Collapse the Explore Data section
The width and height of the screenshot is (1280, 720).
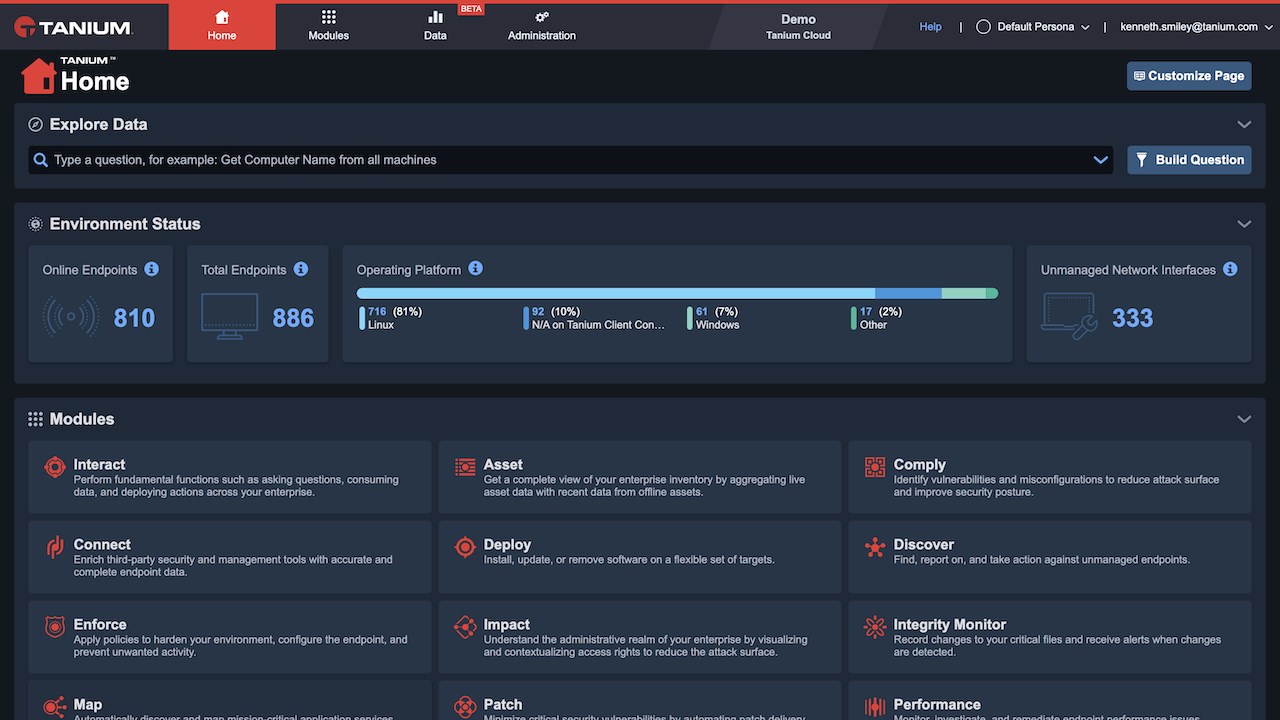[1244, 125]
